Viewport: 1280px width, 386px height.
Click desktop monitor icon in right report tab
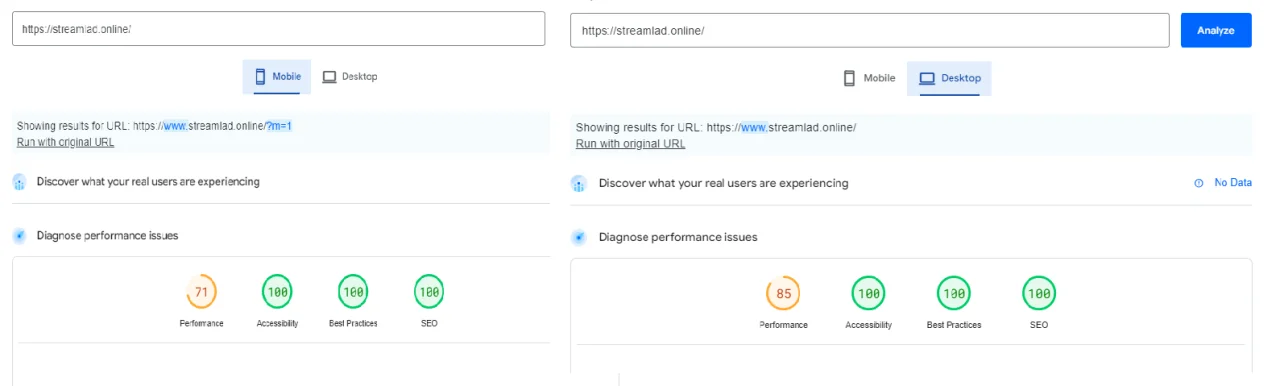pyautogui.click(x=926, y=78)
